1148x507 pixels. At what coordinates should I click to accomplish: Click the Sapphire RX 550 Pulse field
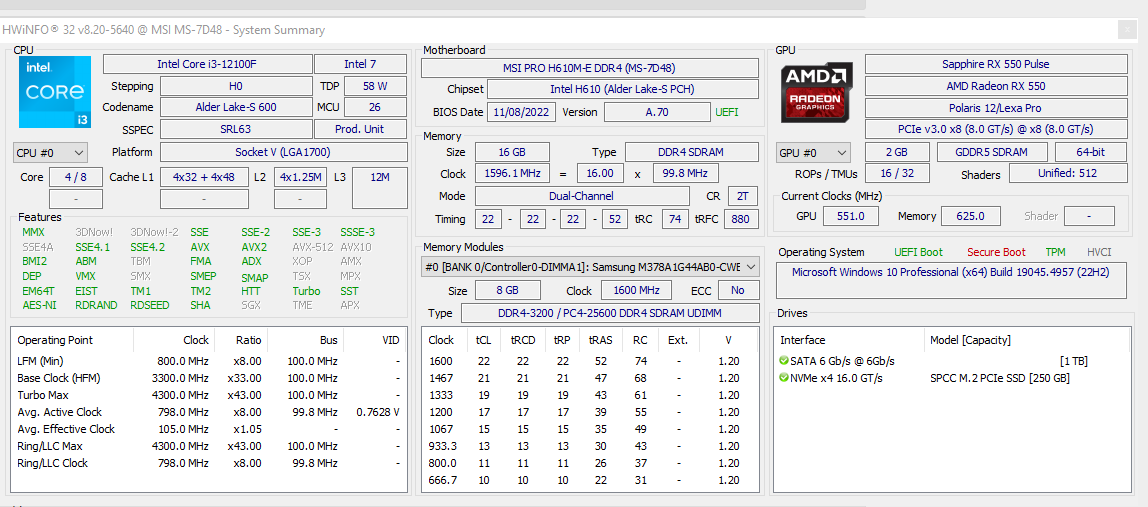[995, 64]
